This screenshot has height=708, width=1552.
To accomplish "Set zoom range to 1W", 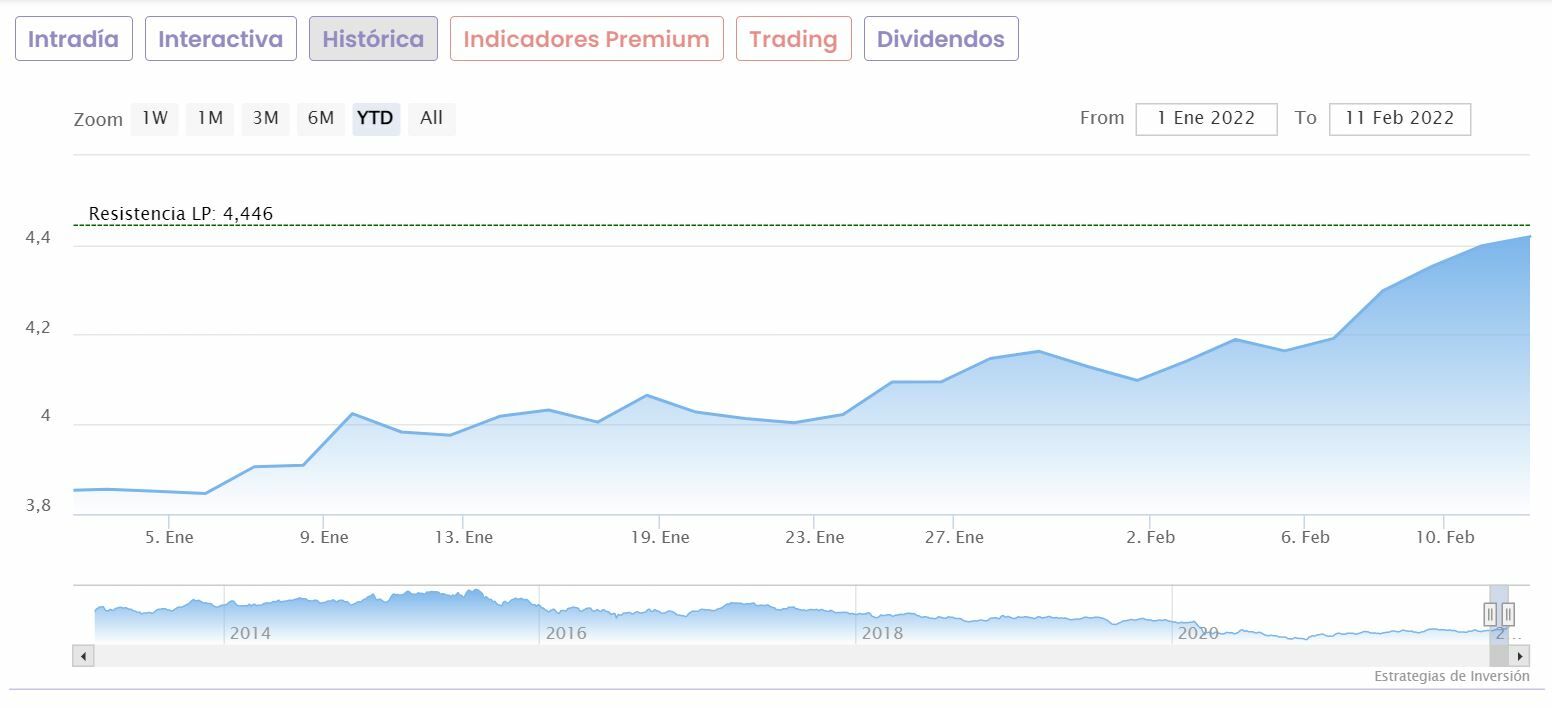I will click(154, 118).
